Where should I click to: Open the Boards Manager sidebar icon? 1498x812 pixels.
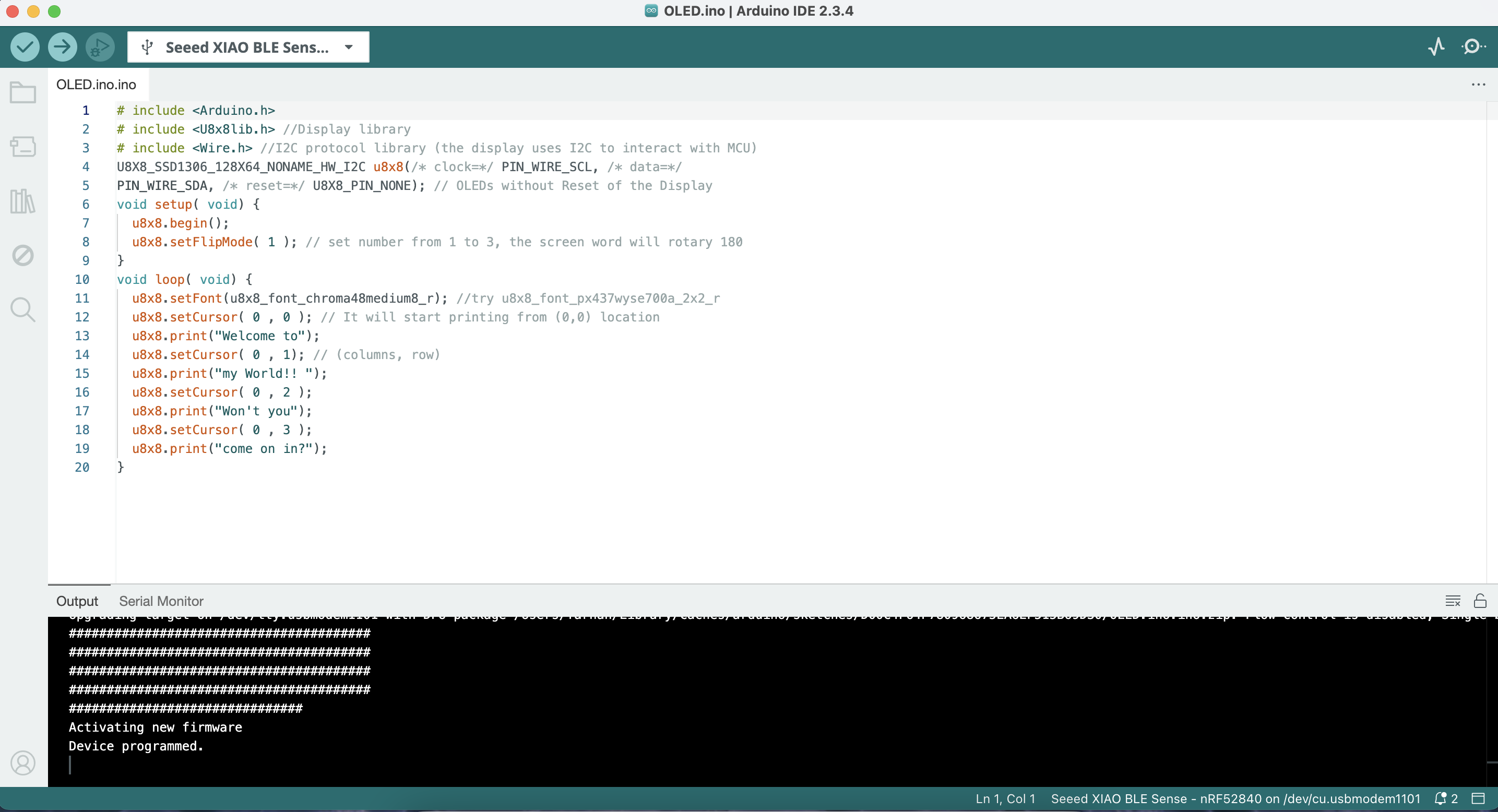coord(23,147)
